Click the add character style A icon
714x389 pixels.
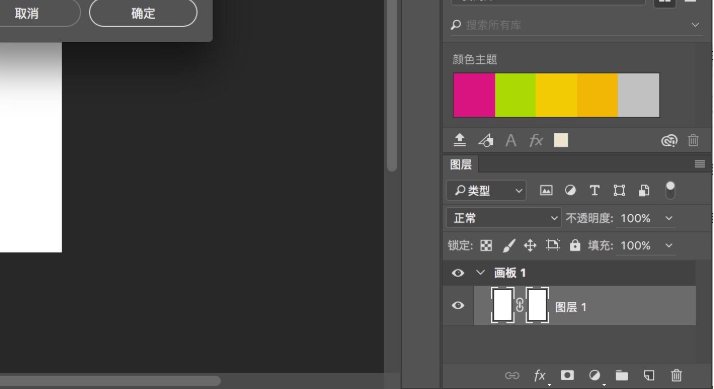point(511,140)
